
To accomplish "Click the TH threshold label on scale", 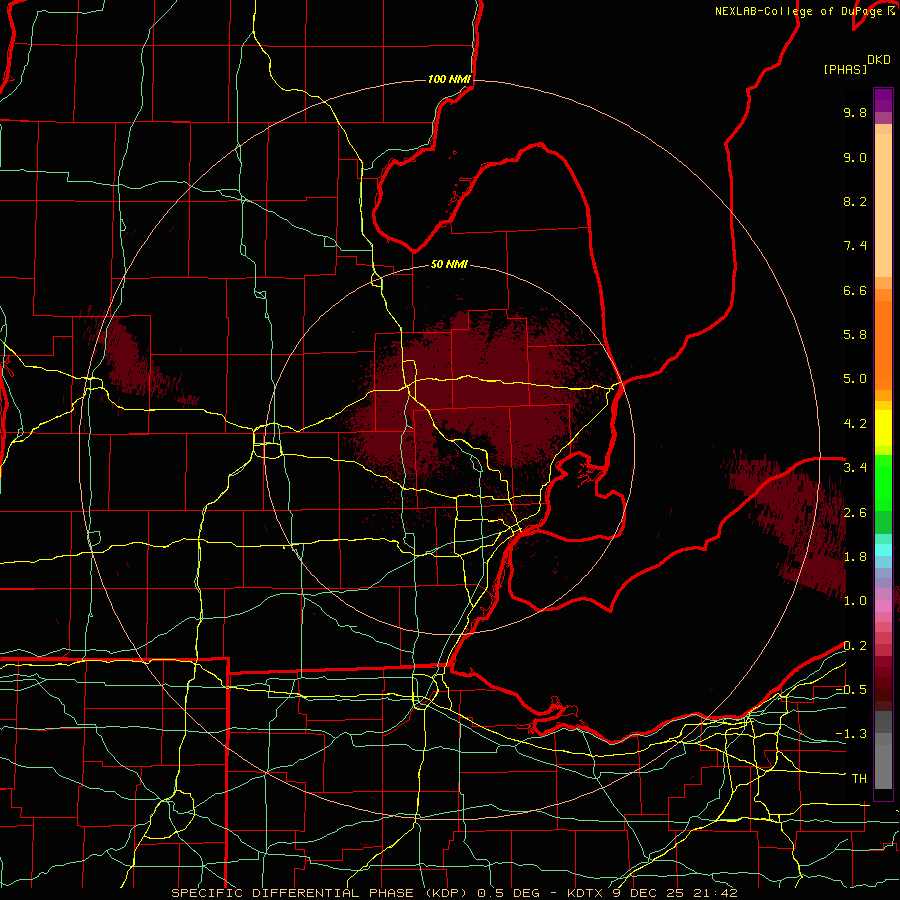I will click(859, 779).
